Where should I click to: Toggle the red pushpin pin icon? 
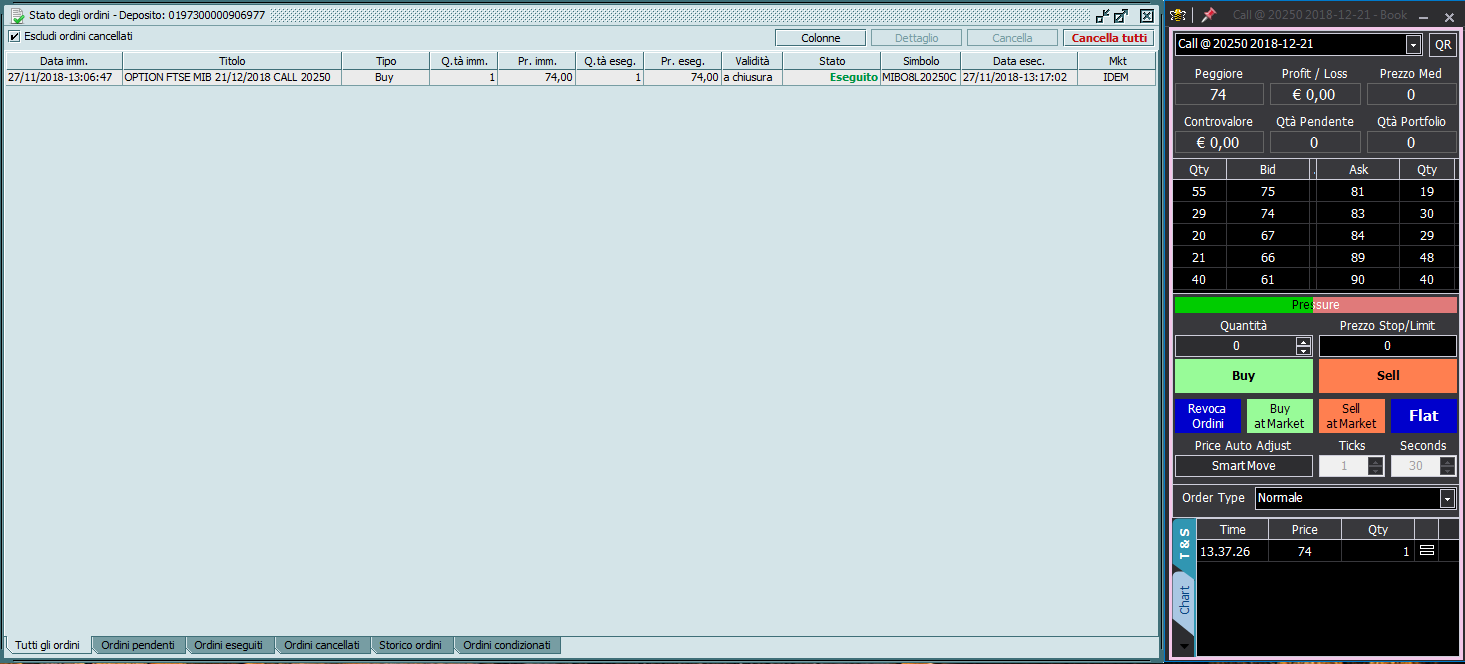[x=1209, y=15]
